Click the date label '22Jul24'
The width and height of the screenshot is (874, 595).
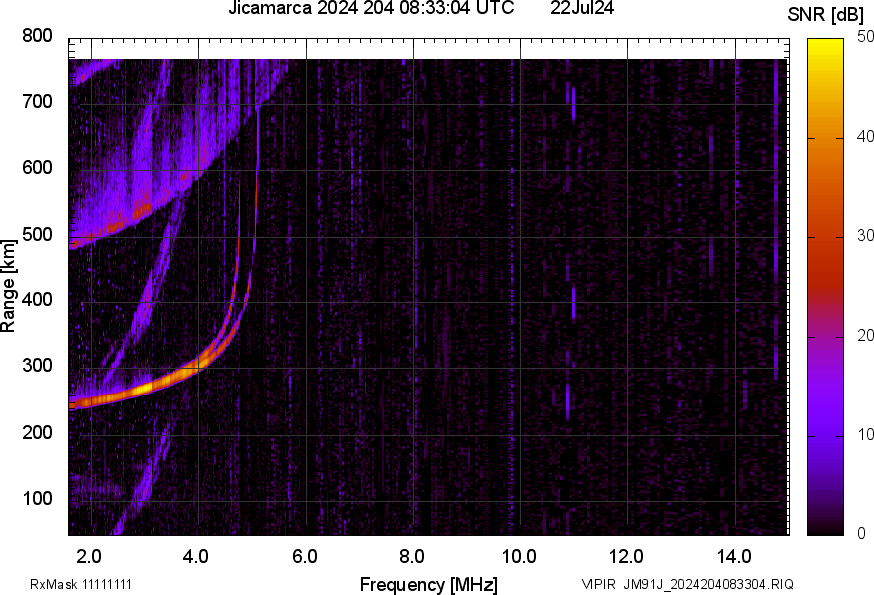582,8
